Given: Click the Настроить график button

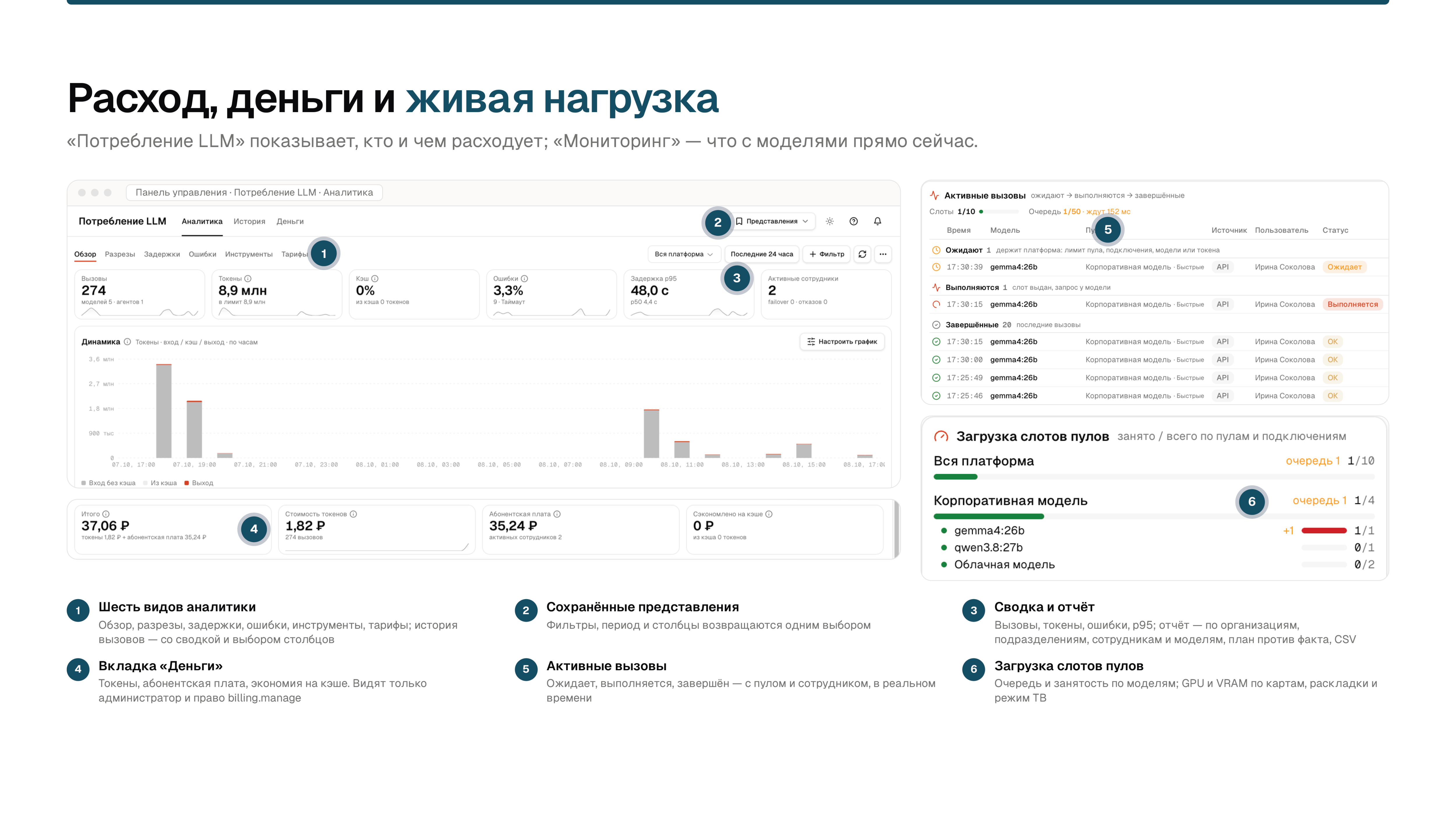Looking at the screenshot, I should 842,342.
